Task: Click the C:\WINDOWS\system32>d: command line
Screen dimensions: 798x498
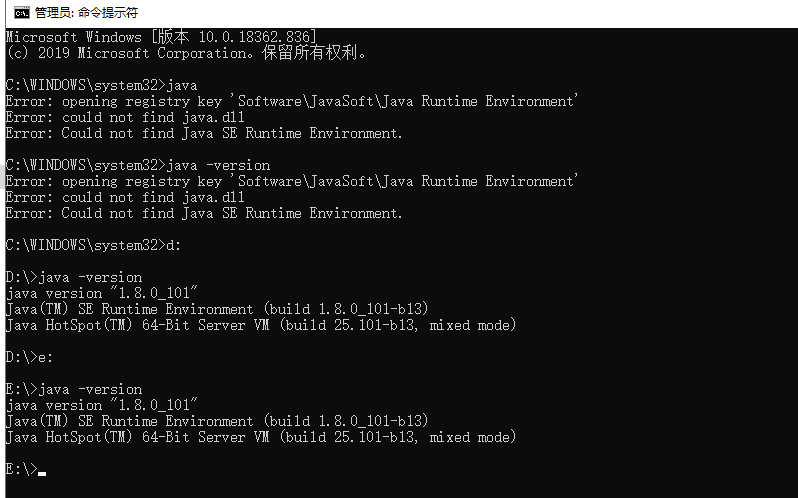Action: point(94,245)
